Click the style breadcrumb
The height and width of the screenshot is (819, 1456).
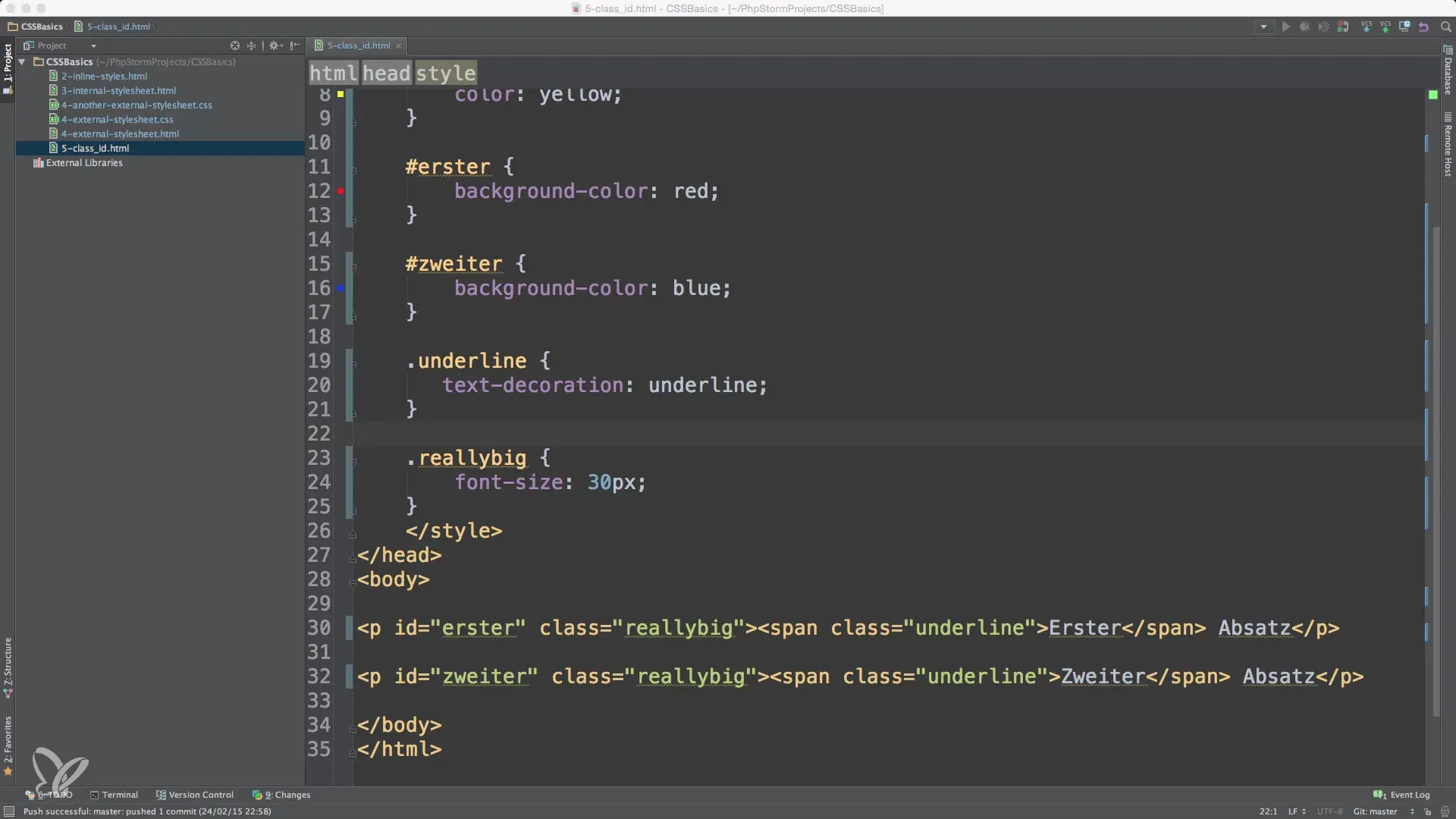click(446, 73)
